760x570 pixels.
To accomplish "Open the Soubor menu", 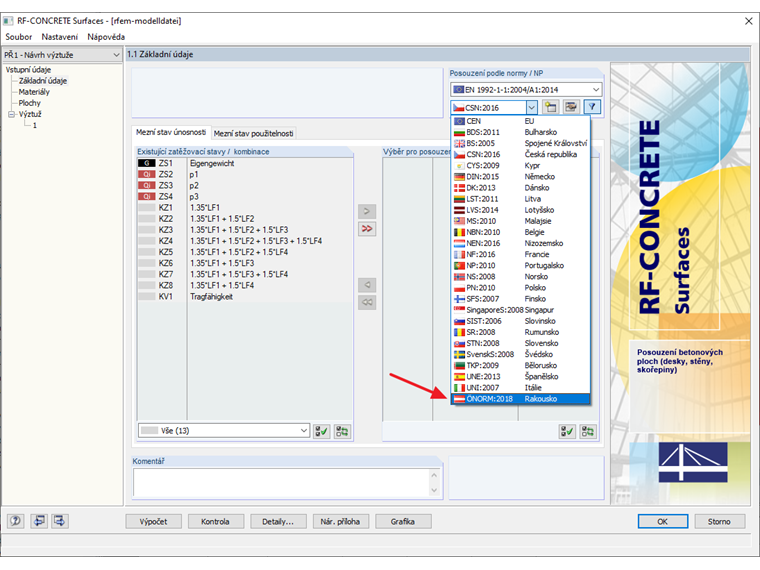I will pos(18,37).
